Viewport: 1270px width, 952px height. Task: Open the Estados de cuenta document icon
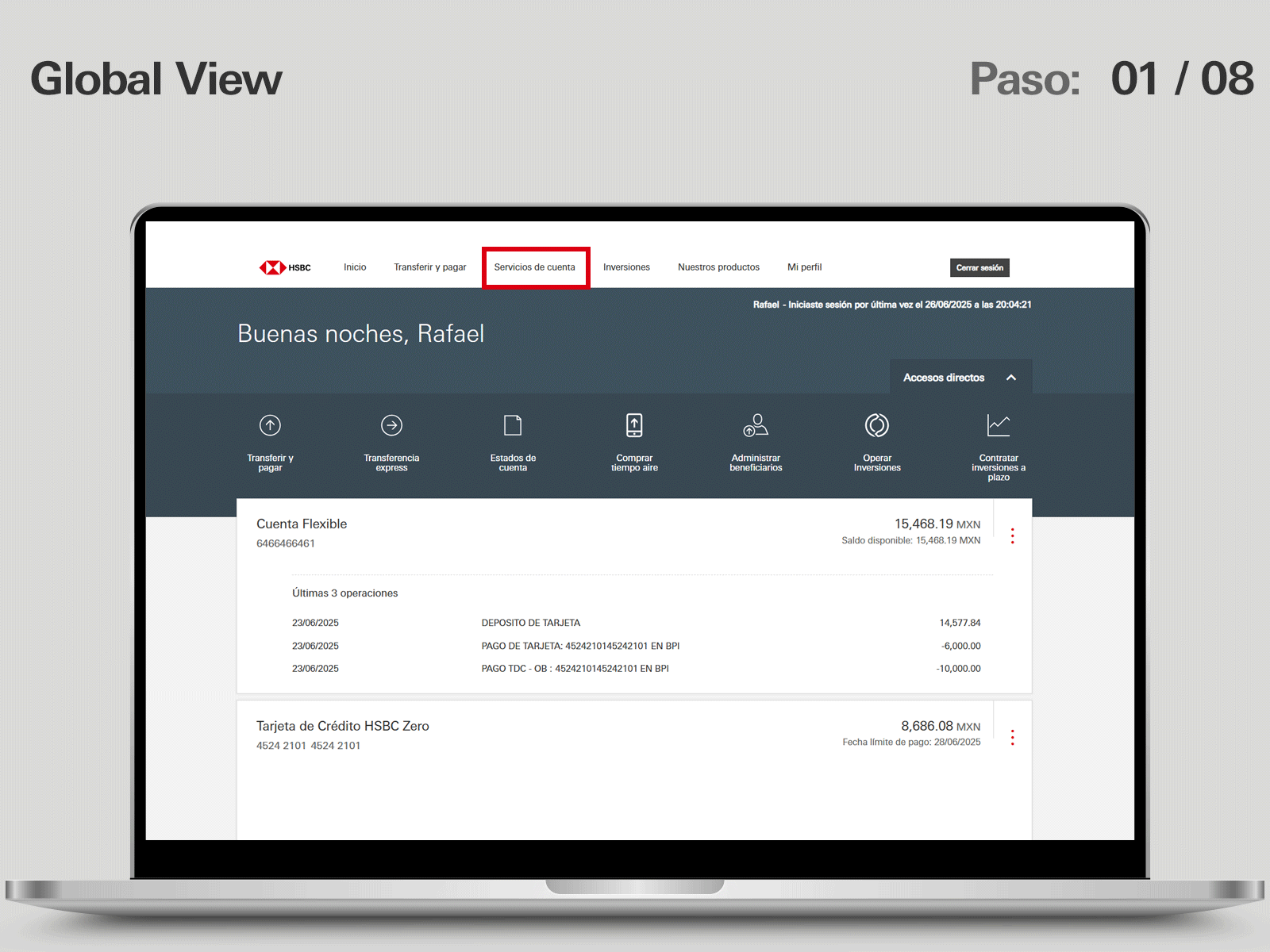[x=513, y=426]
